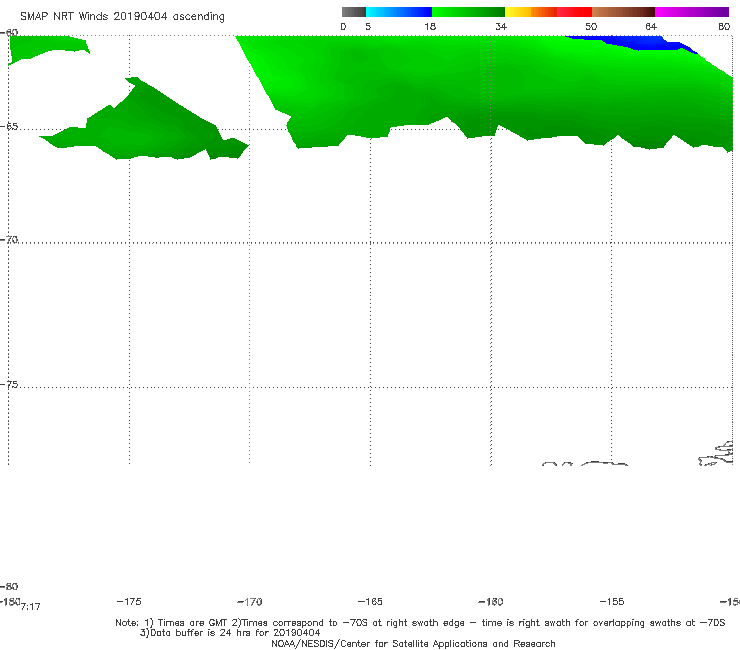Click the scale label 50
This screenshot has width=740, height=650.
click(591, 26)
